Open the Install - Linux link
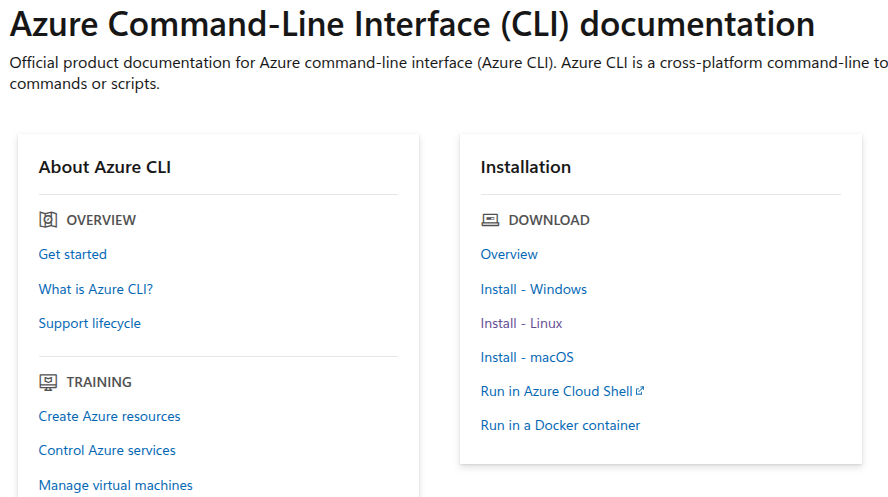Image resolution: width=888 pixels, height=497 pixels. [522, 323]
